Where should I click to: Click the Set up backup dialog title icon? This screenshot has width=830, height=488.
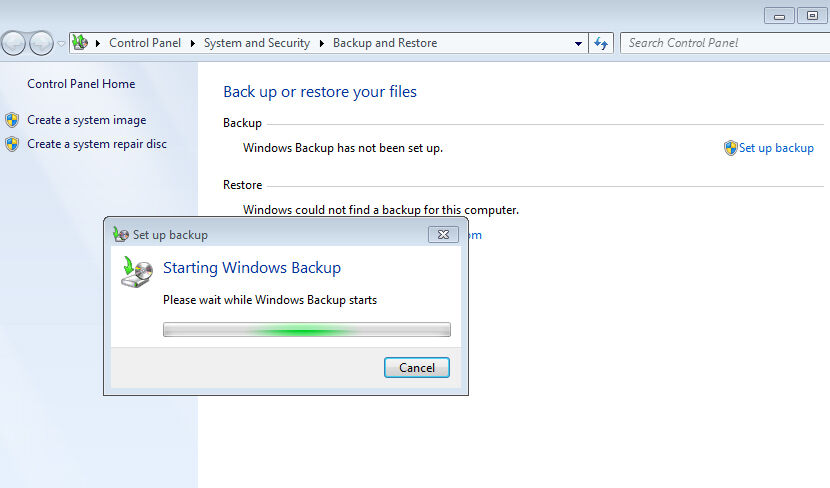click(x=121, y=234)
